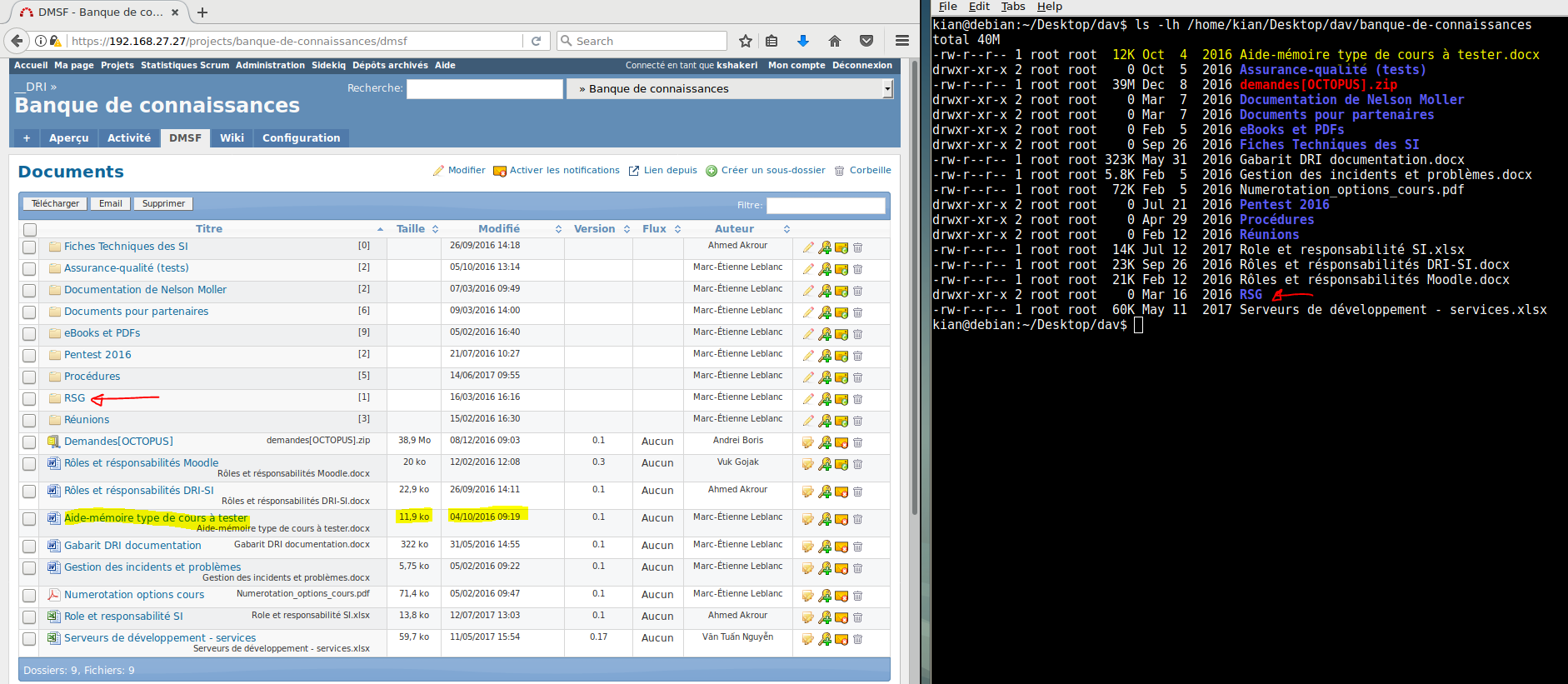Click the envelope notification icon for Pentest 2016
Viewport: 1568px width, 684px height.
tap(841, 356)
